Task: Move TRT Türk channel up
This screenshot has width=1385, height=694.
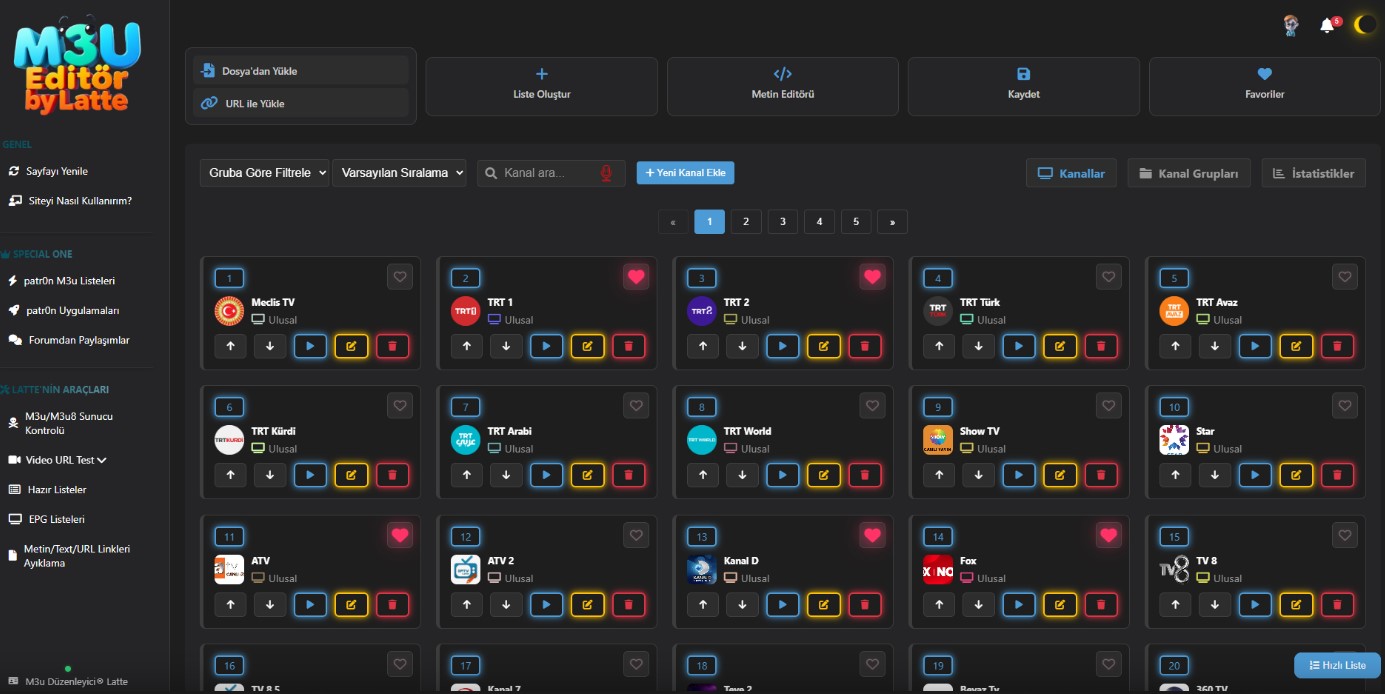Action: click(x=938, y=346)
